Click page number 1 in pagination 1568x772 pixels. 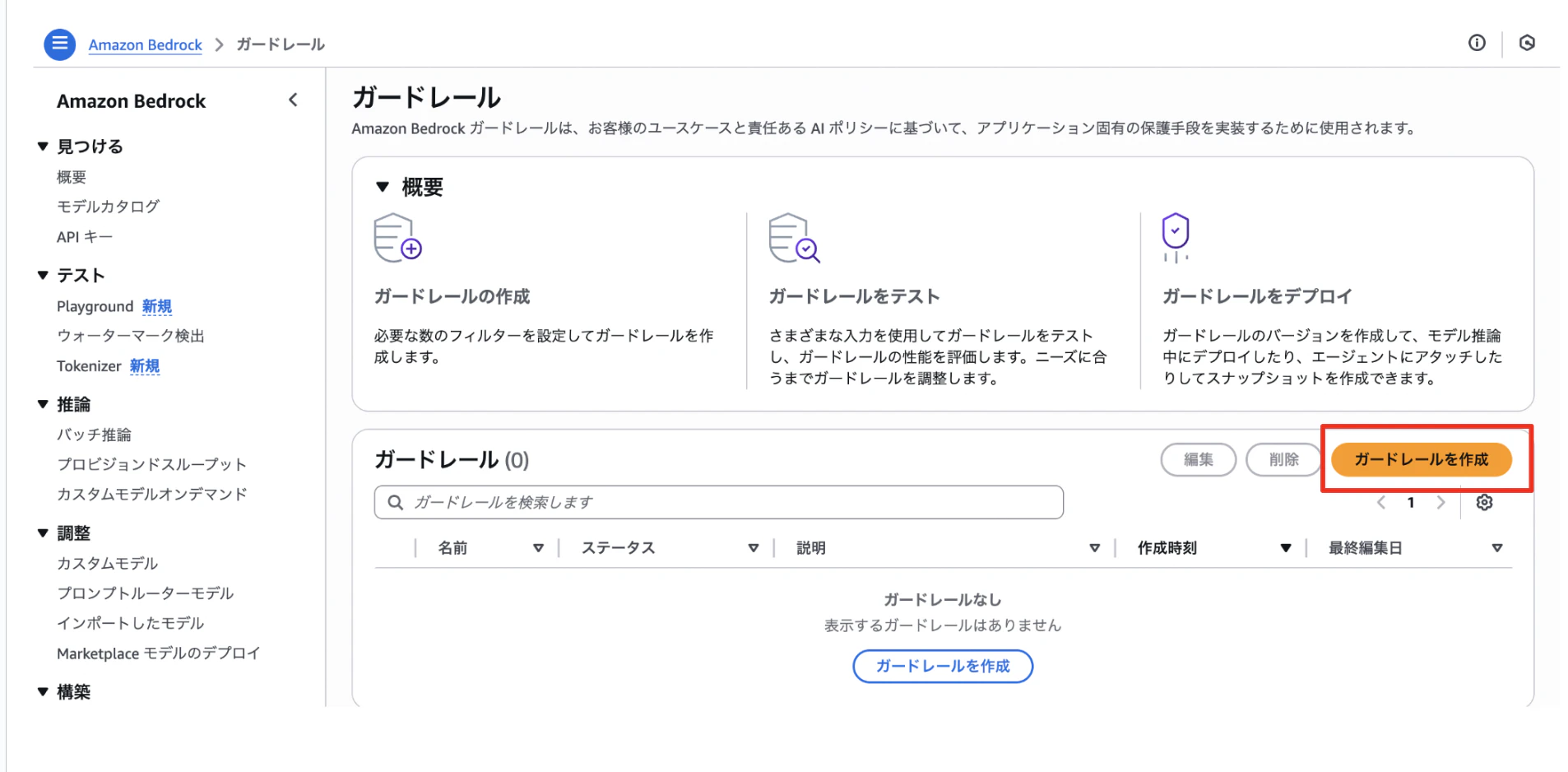point(1411,502)
